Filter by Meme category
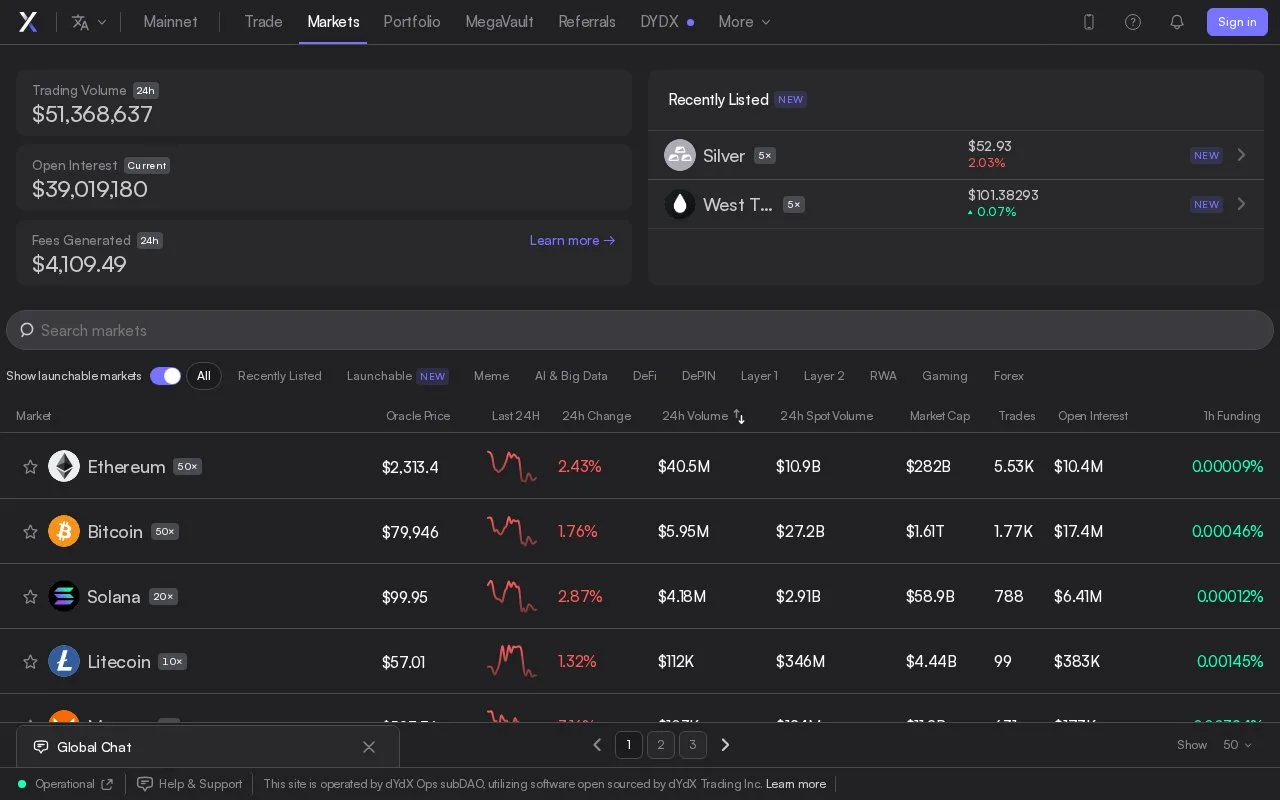 491,376
